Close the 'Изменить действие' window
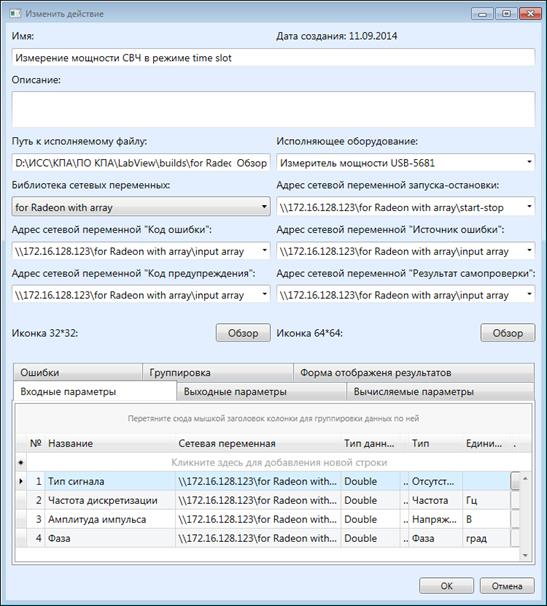Viewport: 547px width, 606px height. pos(530,14)
